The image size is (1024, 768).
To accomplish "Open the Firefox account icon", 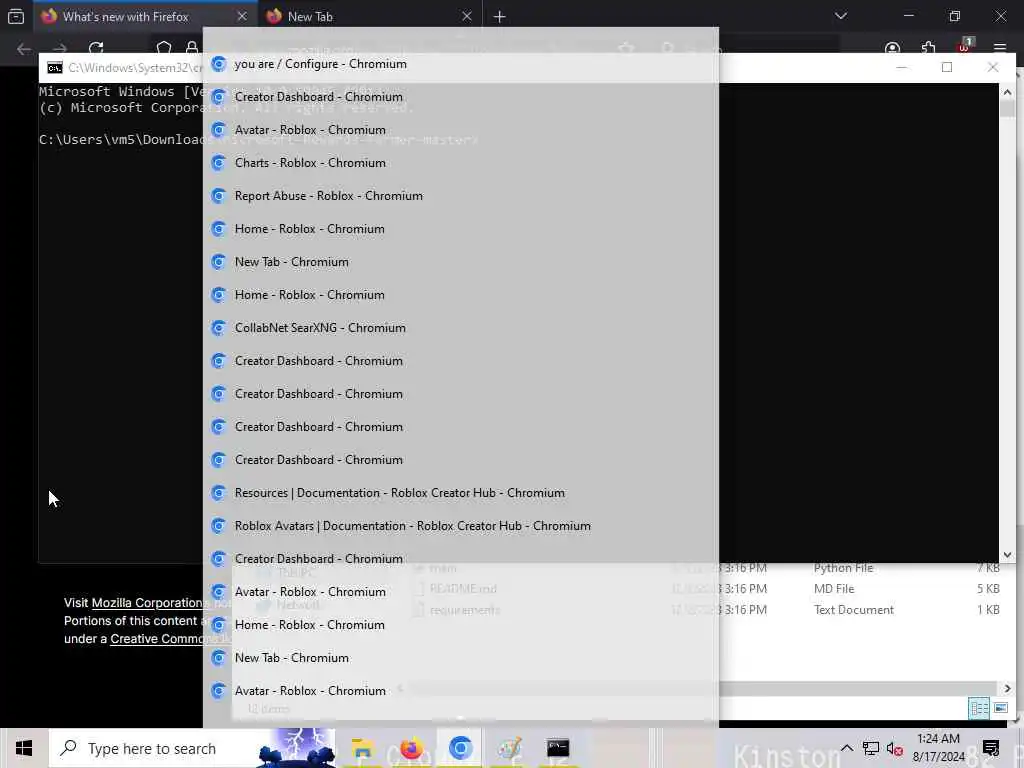I will point(892,48).
